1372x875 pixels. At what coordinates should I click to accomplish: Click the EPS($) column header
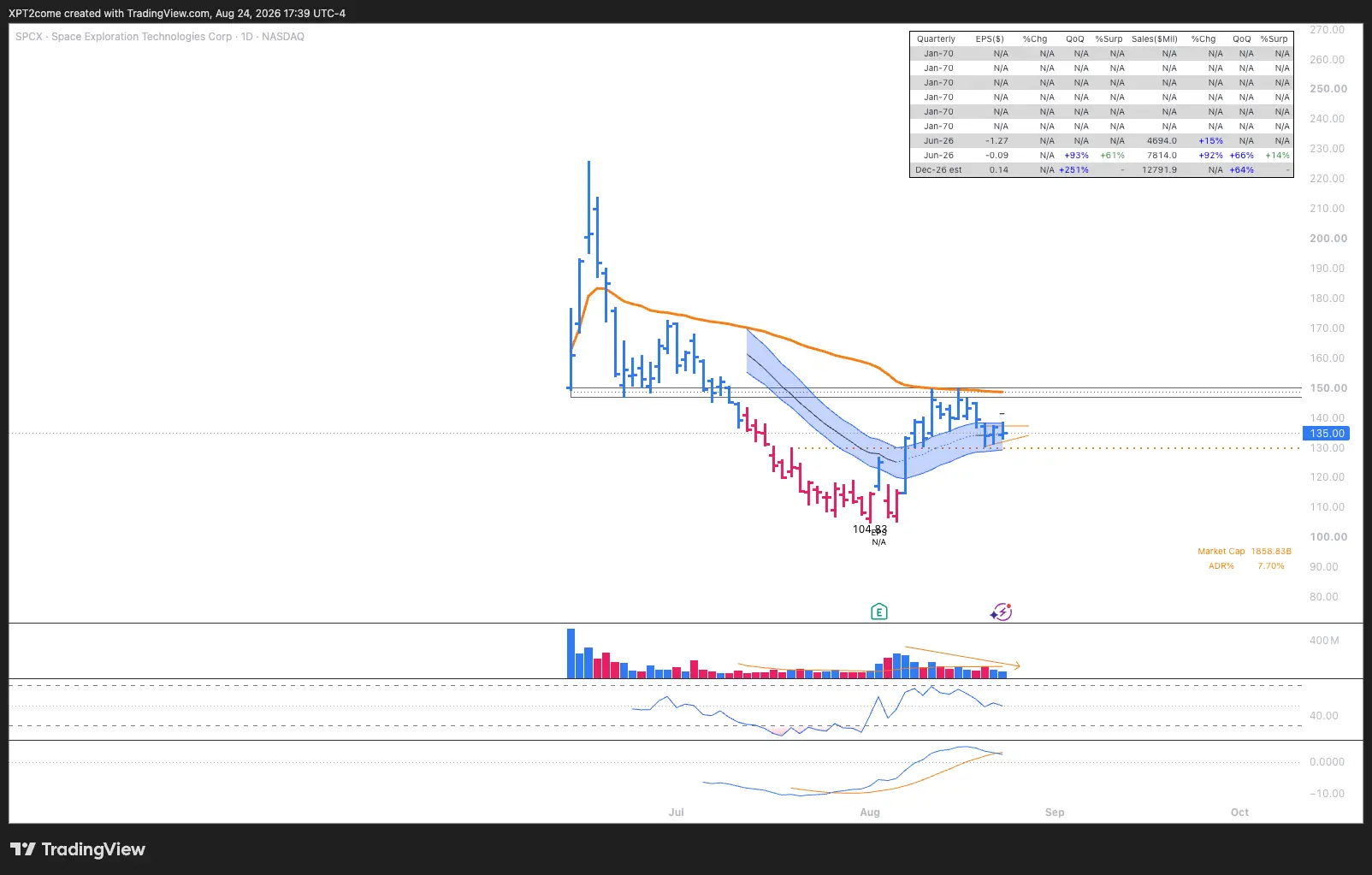click(x=990, y=39)
